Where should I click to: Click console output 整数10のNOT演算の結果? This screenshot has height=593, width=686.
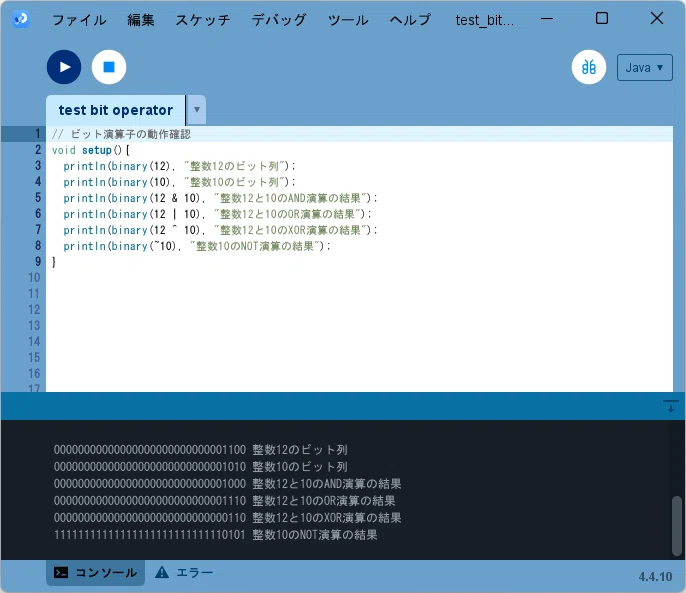pyautogui.click(x=315, y=535)
